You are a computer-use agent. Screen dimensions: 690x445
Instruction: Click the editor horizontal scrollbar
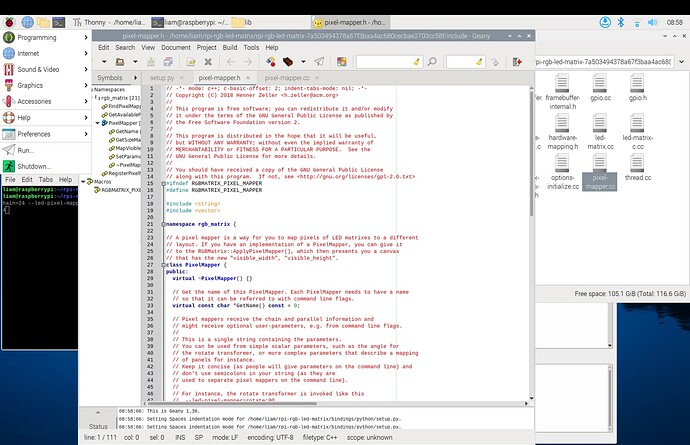232,403
